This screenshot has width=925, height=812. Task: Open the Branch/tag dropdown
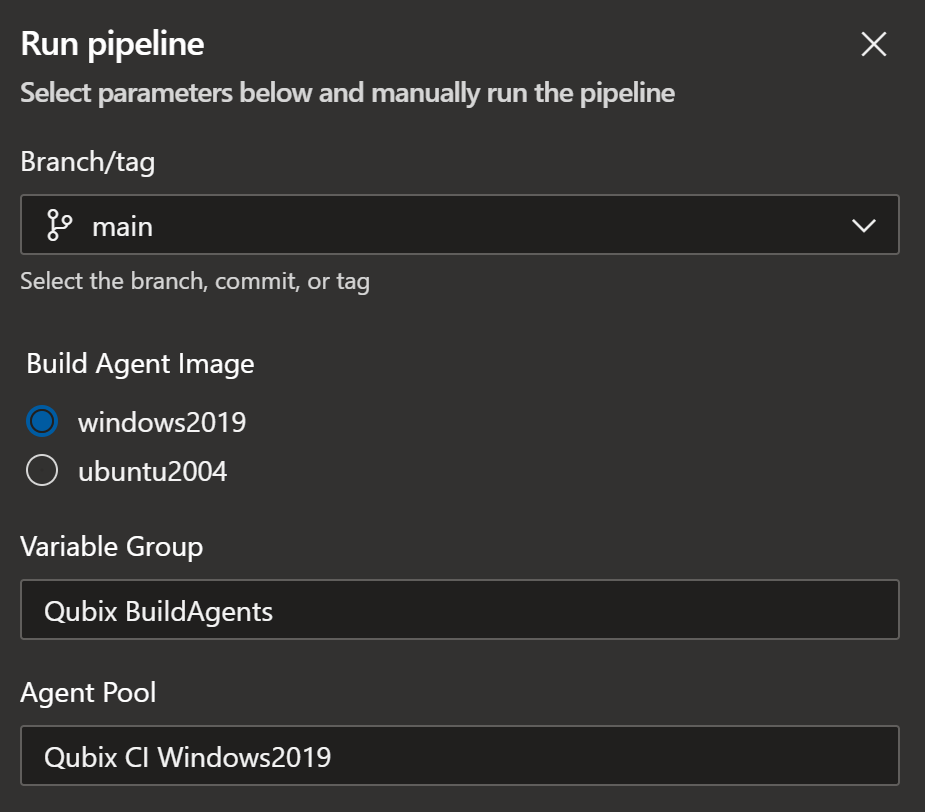459,225
